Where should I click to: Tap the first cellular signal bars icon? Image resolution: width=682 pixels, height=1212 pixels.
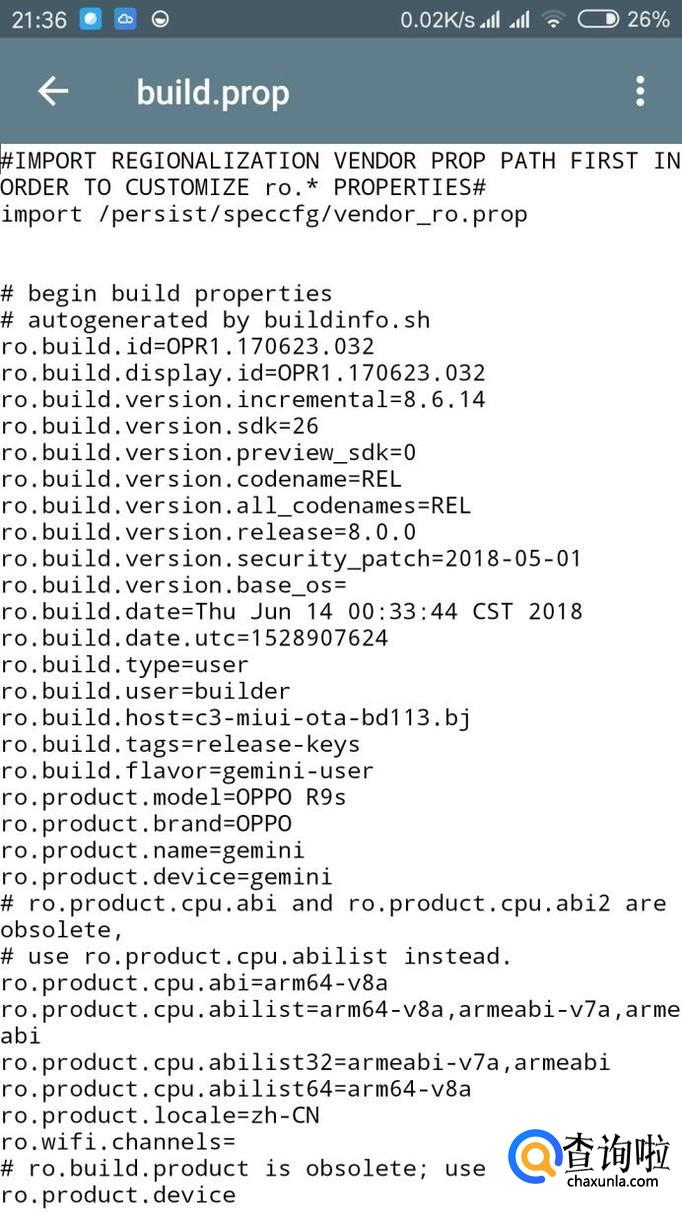[x=489, y=19]
